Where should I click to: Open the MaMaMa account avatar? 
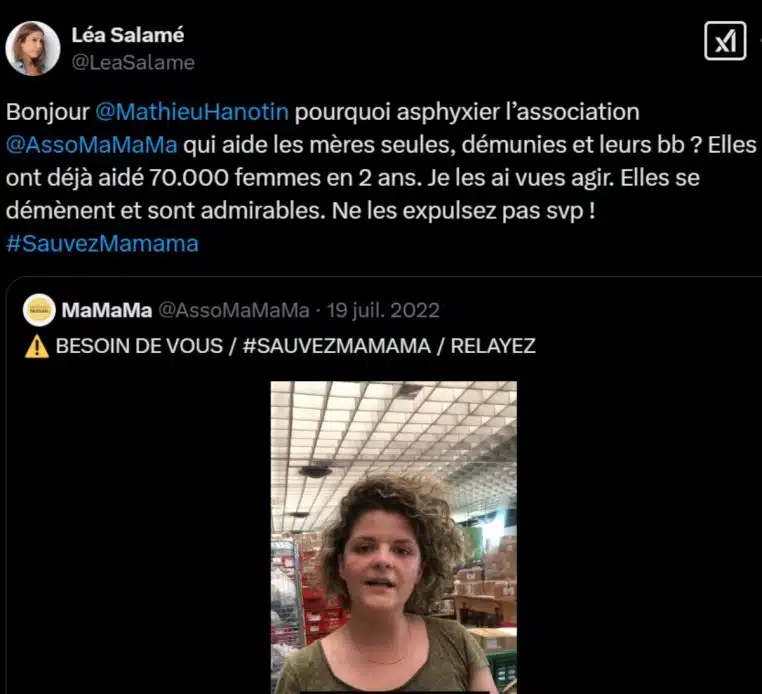[39, 310]
